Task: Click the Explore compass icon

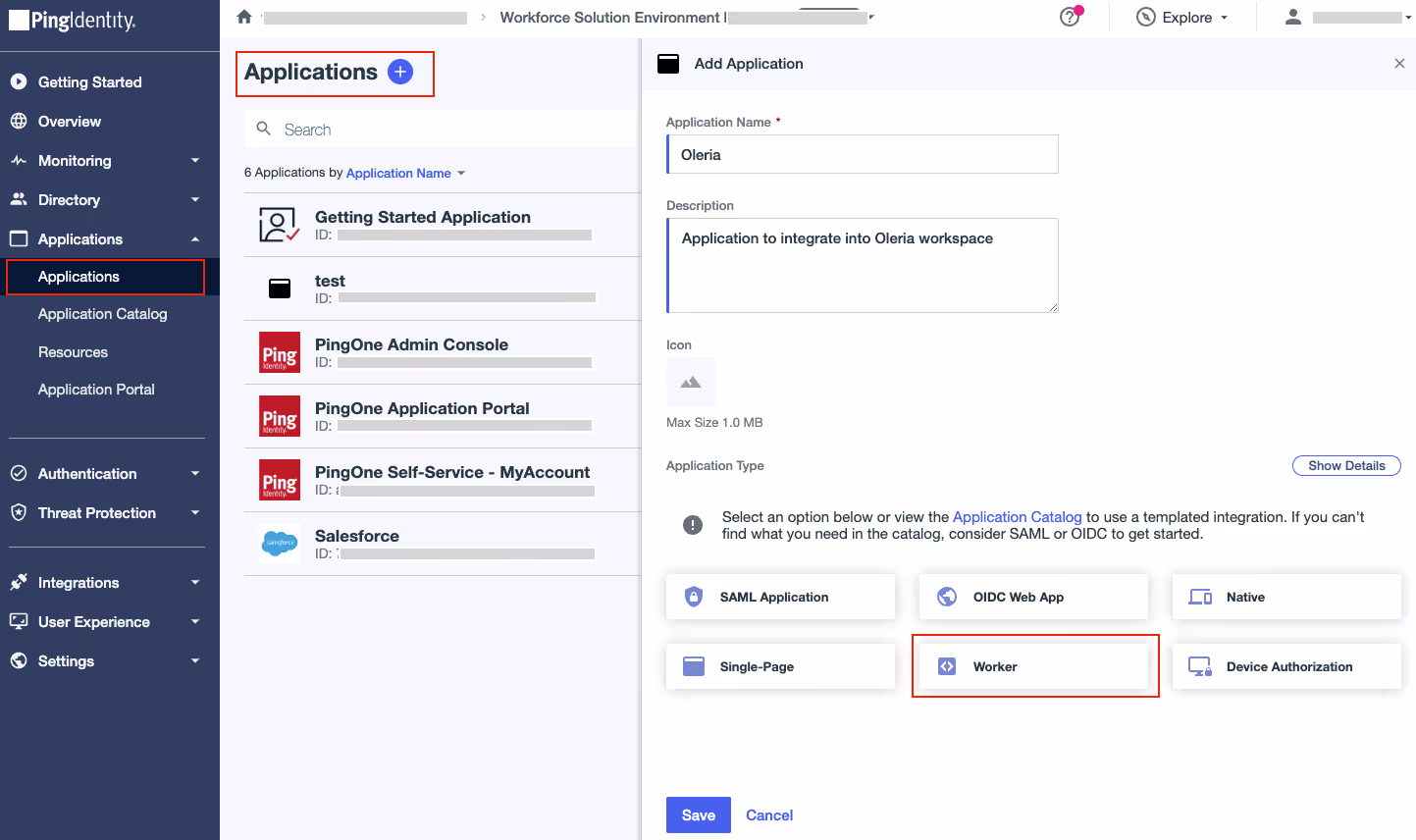Action: 1145,17
